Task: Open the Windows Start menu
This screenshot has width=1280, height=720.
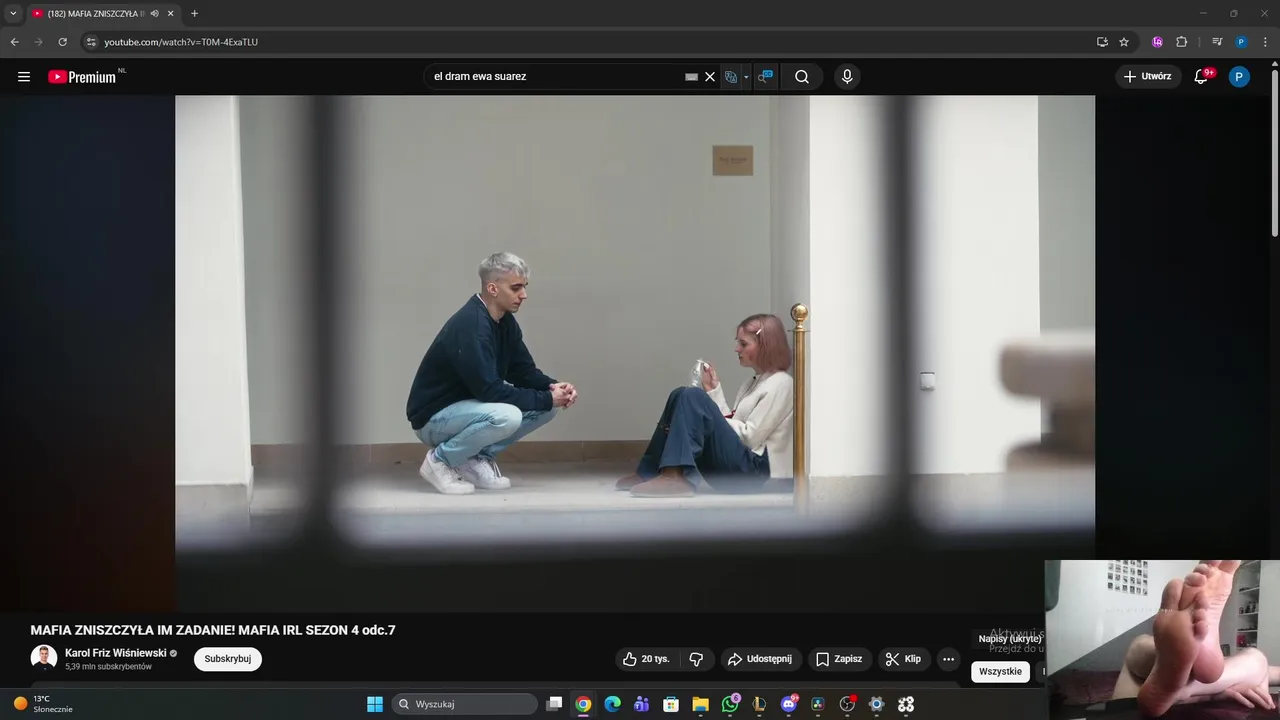Action: pyautogui.click(x=375, y=704)
